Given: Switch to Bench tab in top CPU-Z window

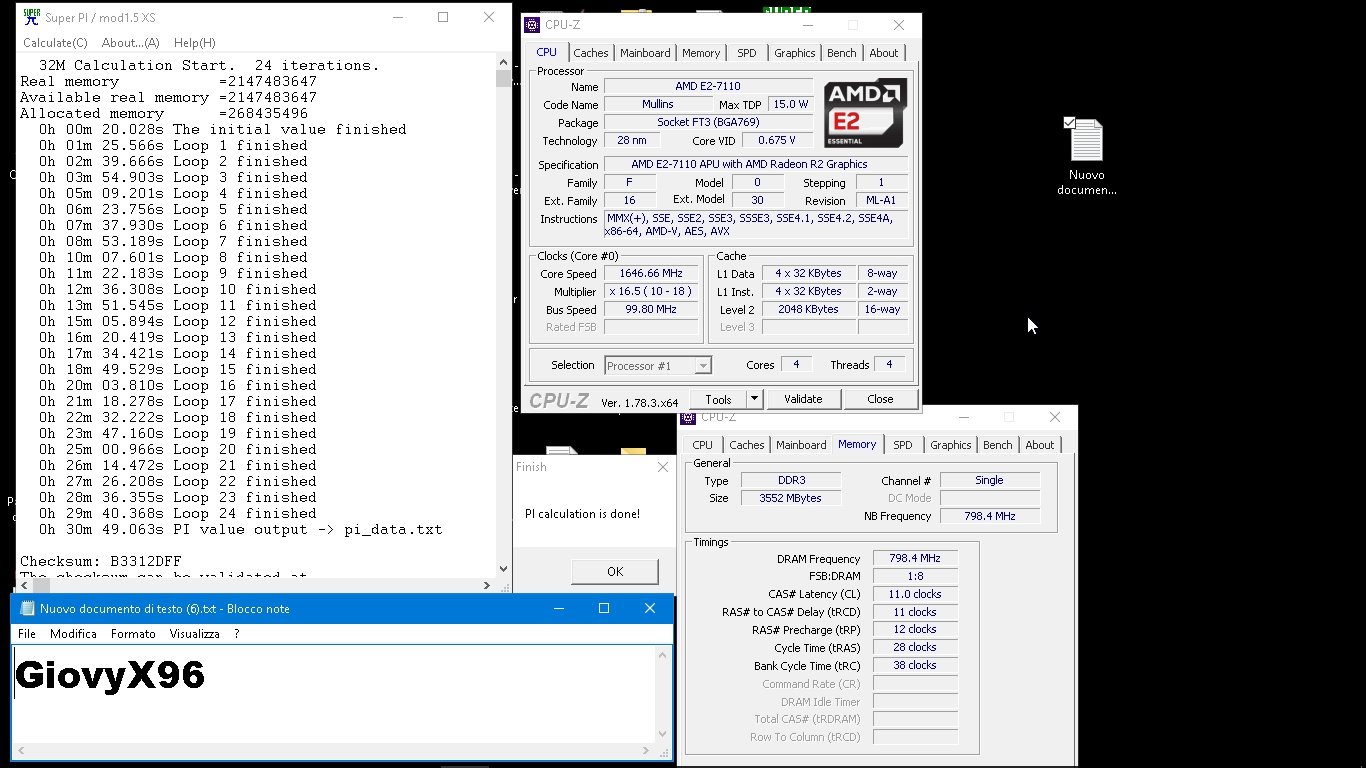Looking at the screenshot, I should (x=842, y=53).
